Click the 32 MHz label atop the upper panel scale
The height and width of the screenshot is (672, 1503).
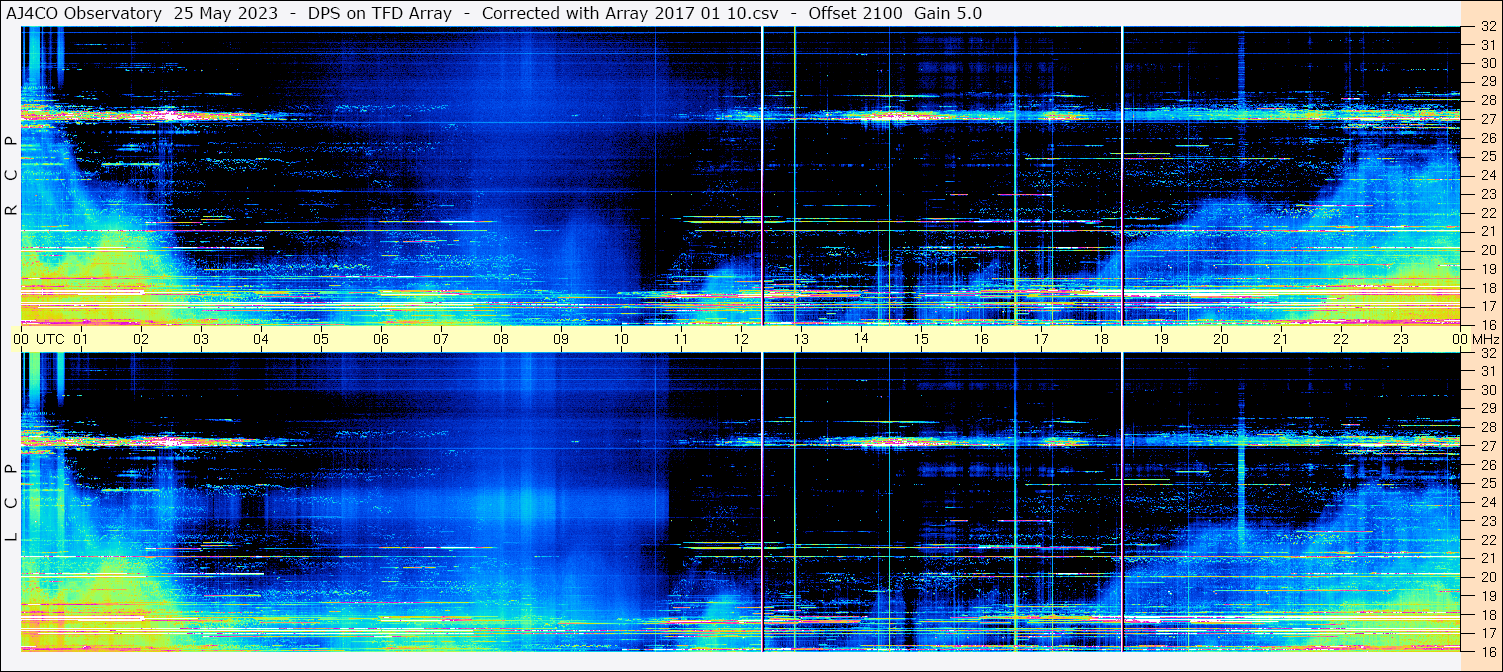pos(1486,28)
